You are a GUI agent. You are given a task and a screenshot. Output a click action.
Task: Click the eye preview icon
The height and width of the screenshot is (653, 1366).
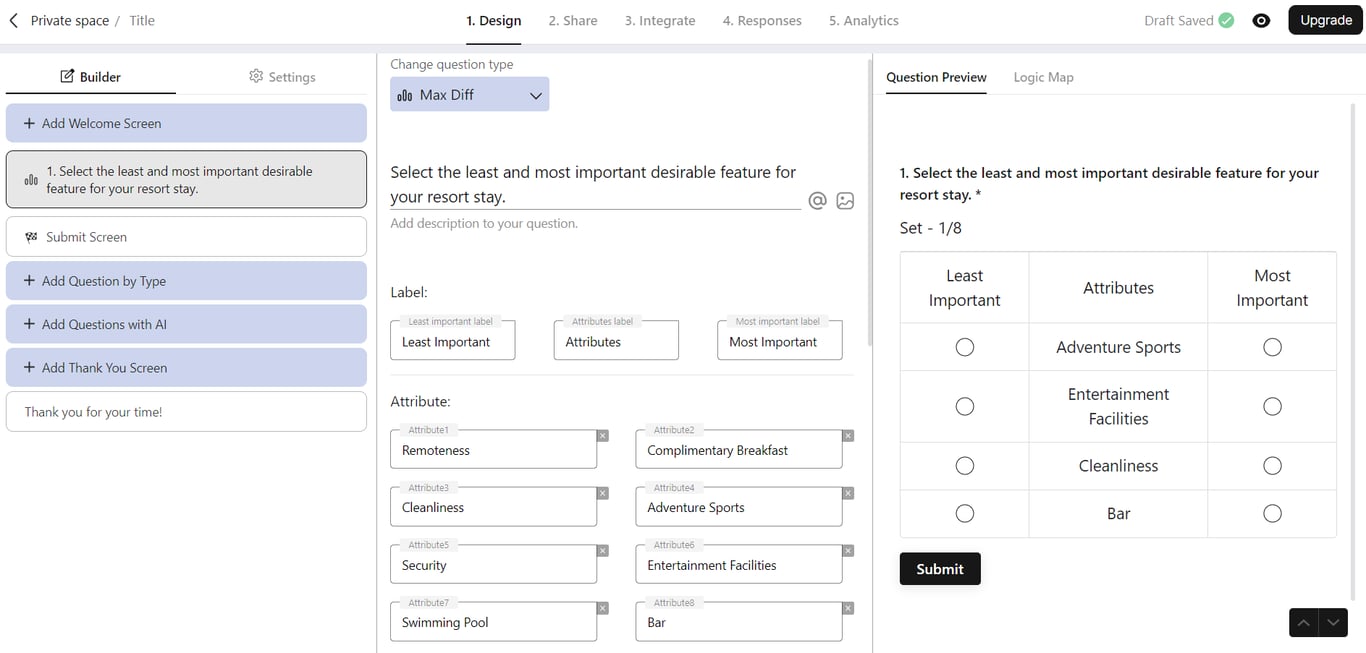1261,20
